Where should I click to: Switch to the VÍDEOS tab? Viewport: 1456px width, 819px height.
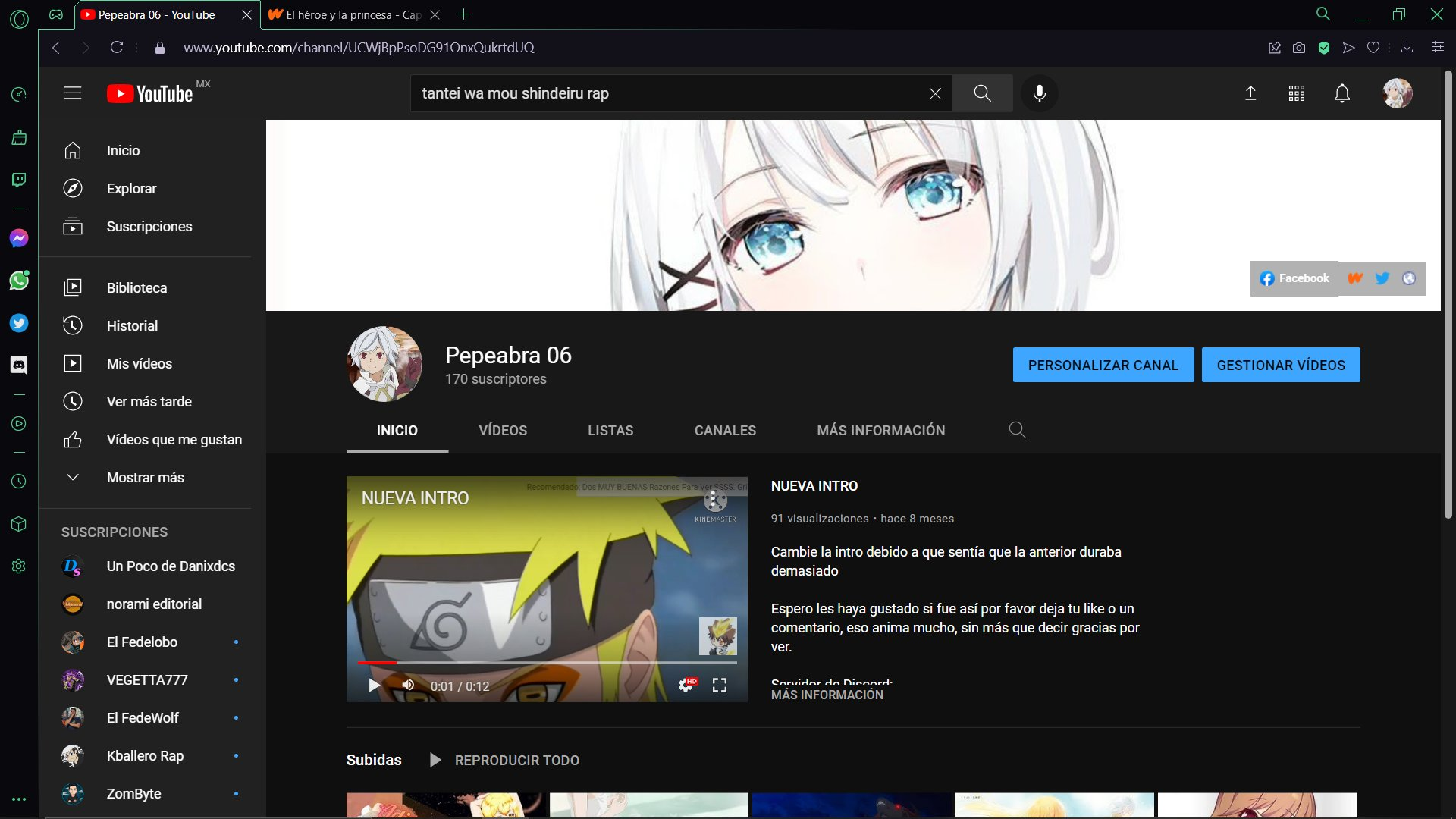tap(503, 431)
